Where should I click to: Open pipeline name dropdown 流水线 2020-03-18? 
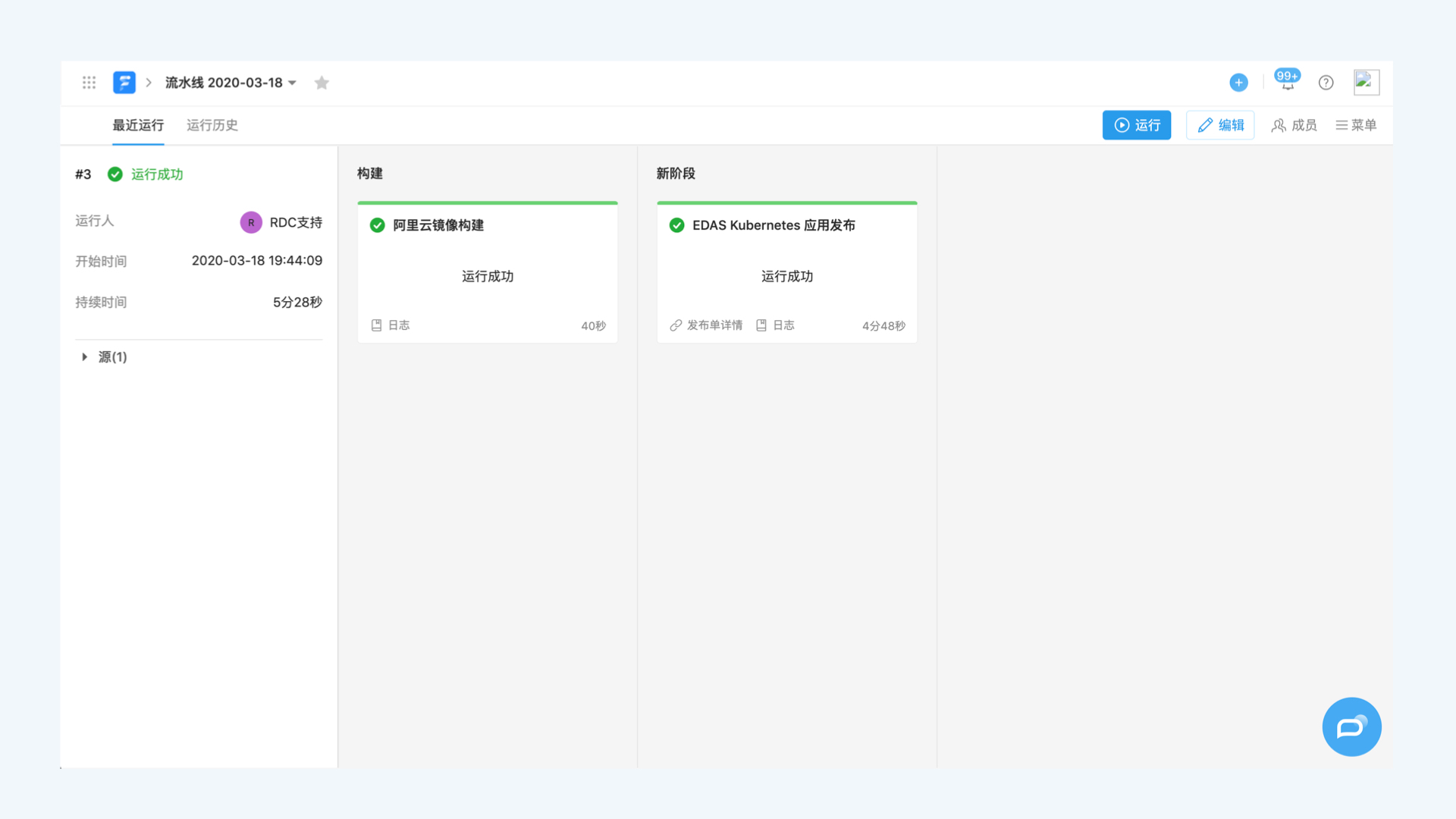(231, 83)
